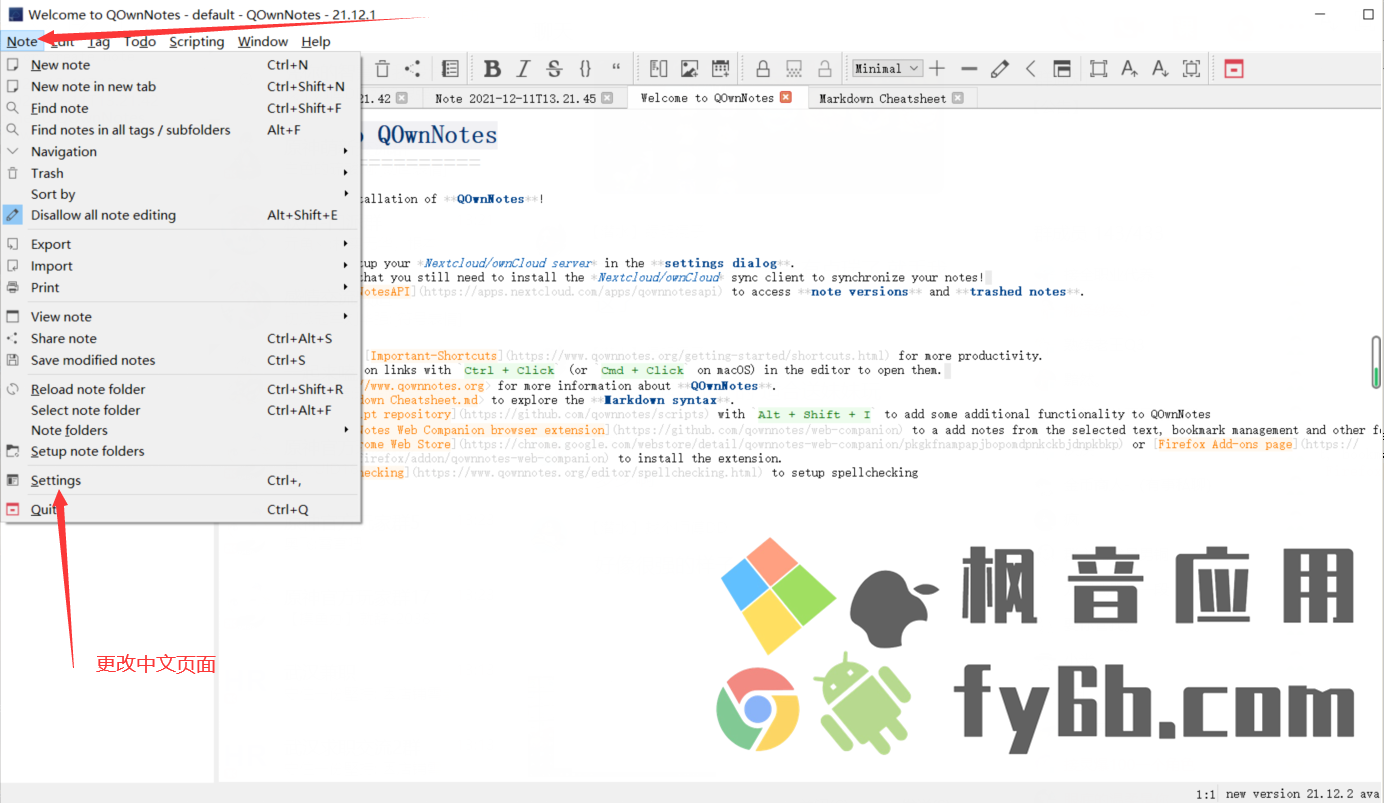
Task: Click the note list toolbar icon
Action: [450, 69]
